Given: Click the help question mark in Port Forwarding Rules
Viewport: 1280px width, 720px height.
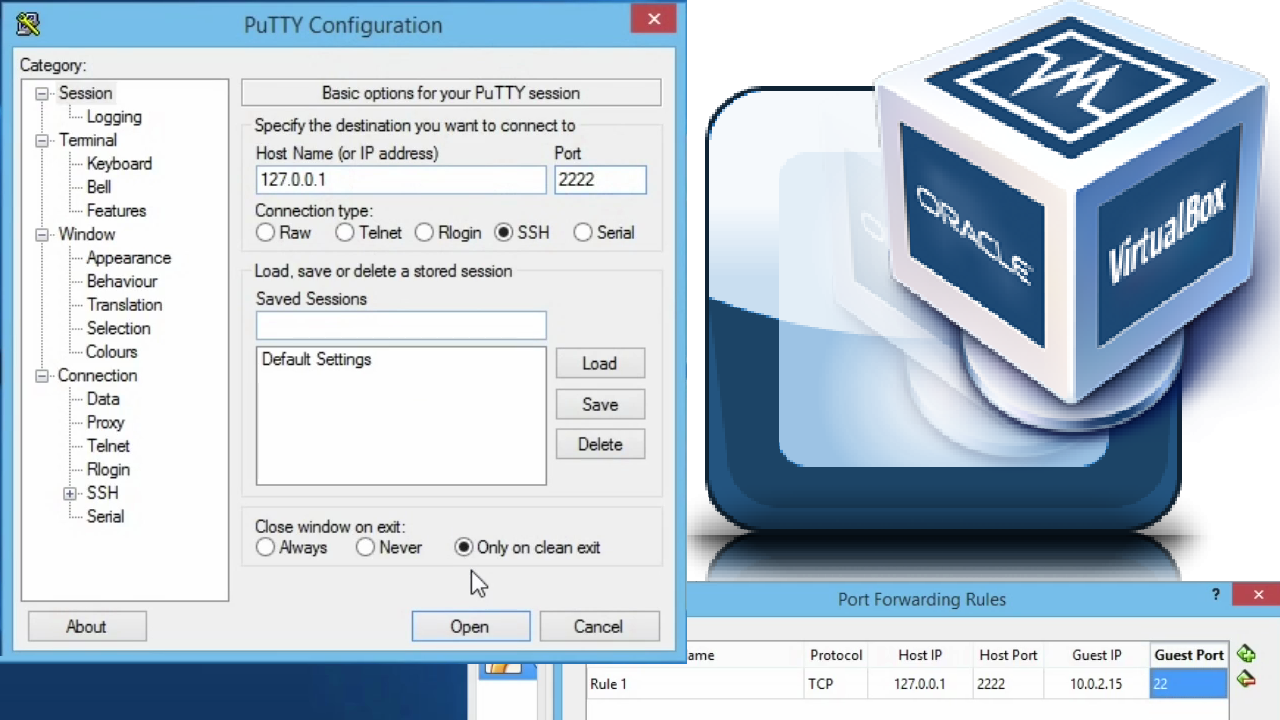Looking at the screenshot, I should [x=1216, y=594].
